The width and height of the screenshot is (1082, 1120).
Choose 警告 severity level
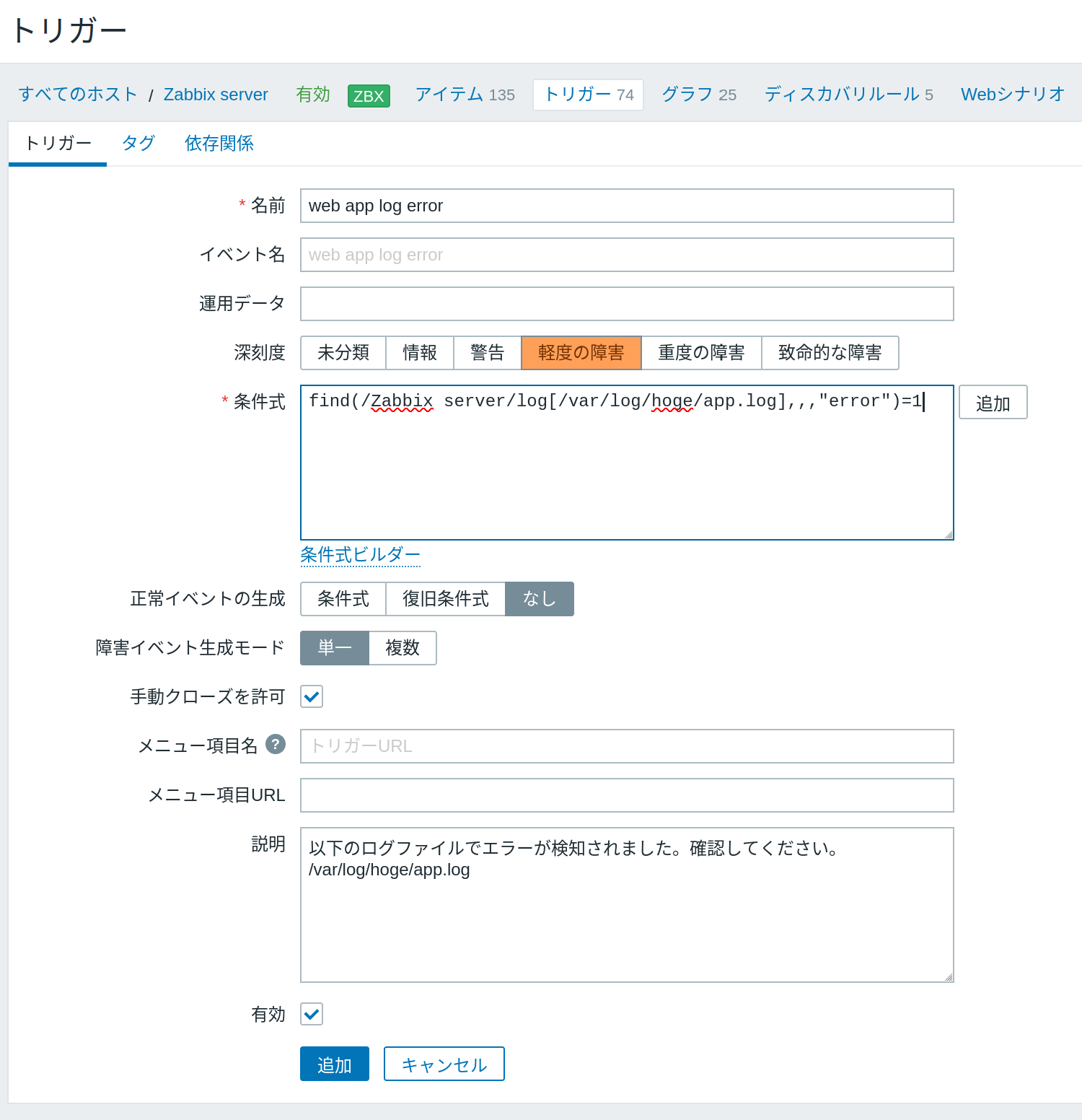[487, 353]
